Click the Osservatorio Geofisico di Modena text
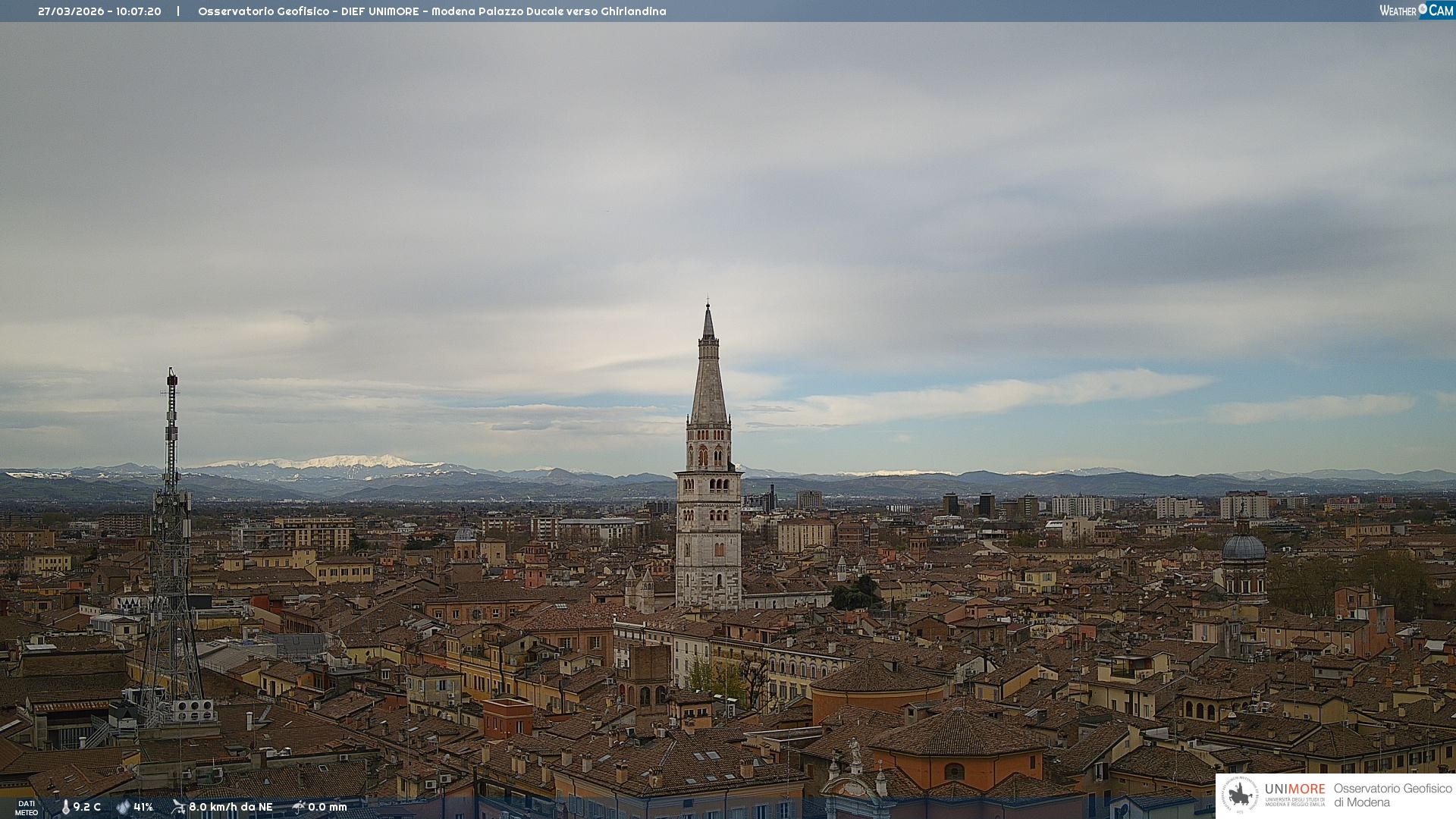The width and height of the screenshot is (1456, 819). point(1392,795)
